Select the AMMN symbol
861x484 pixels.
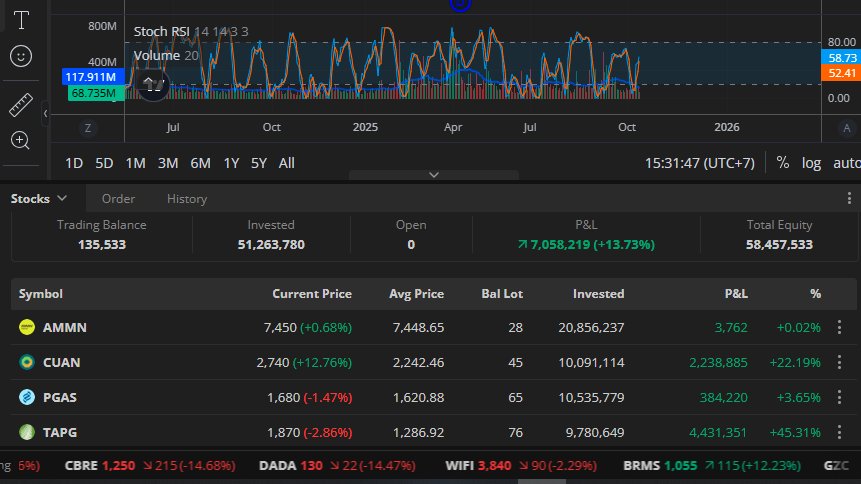(65, 327)
